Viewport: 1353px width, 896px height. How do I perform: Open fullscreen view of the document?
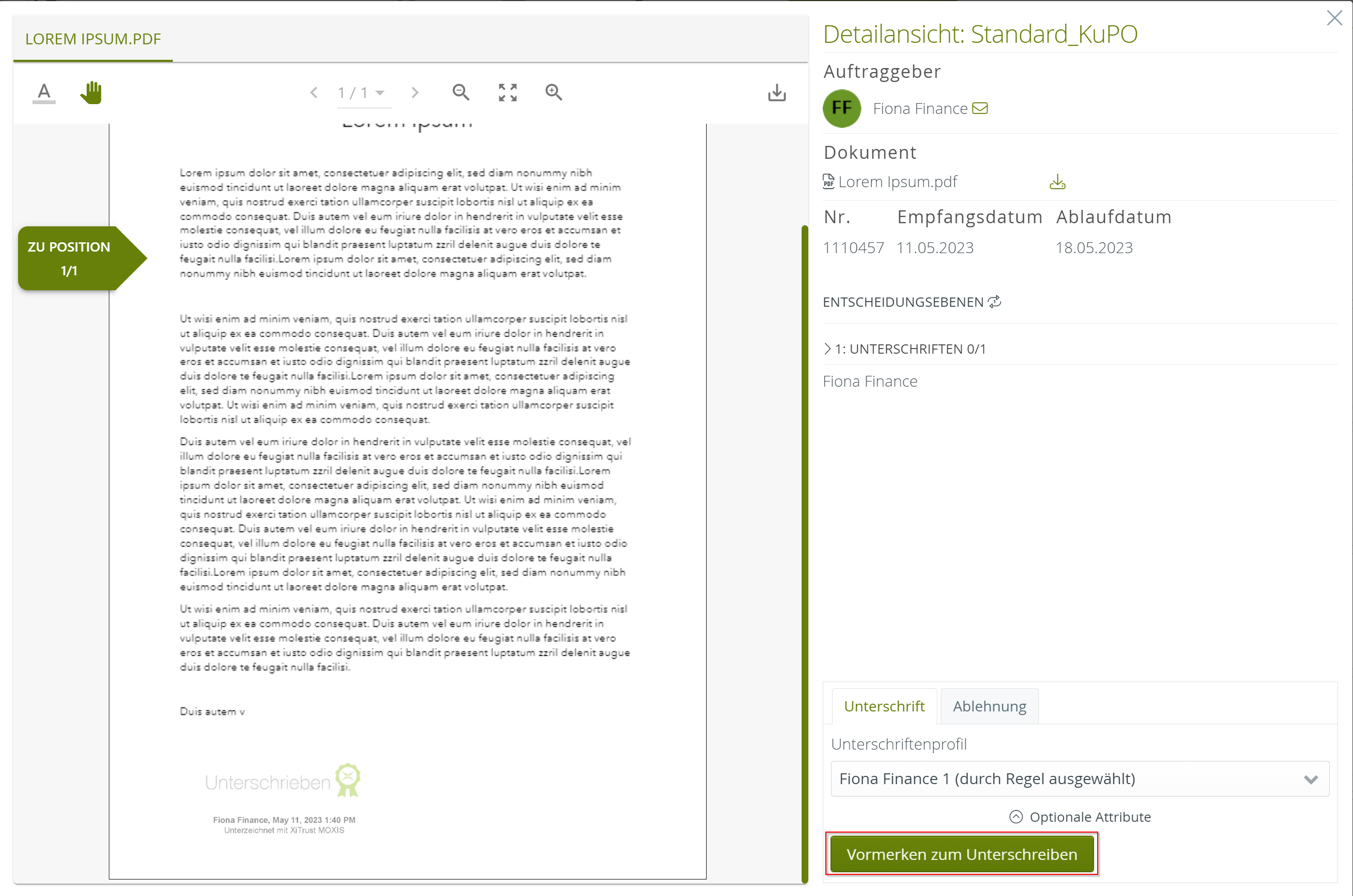coord(507,92)
